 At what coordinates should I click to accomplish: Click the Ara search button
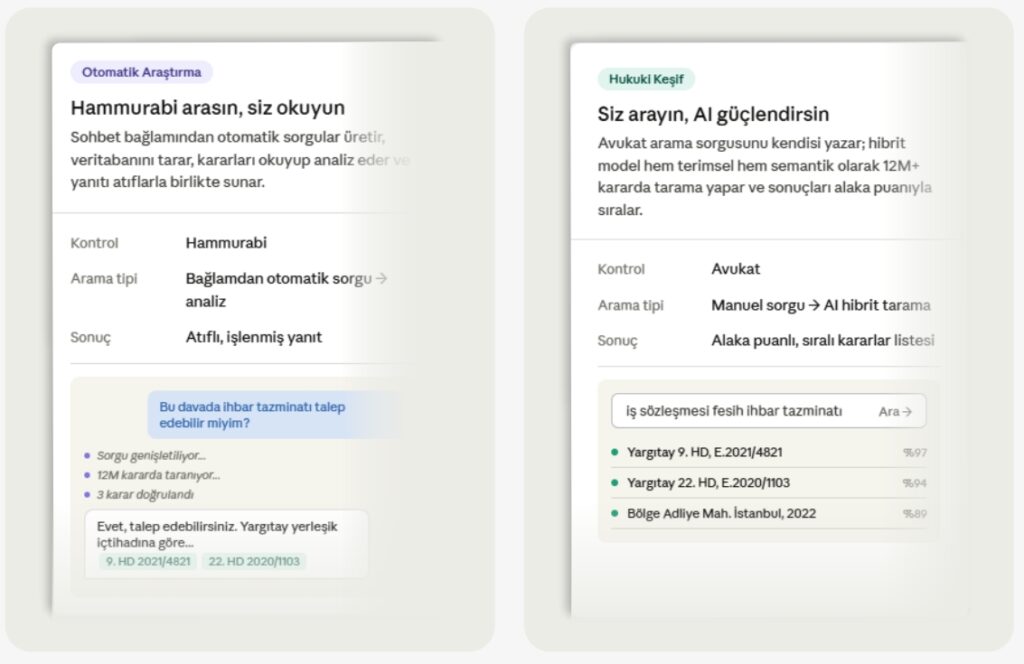[895, 411]
